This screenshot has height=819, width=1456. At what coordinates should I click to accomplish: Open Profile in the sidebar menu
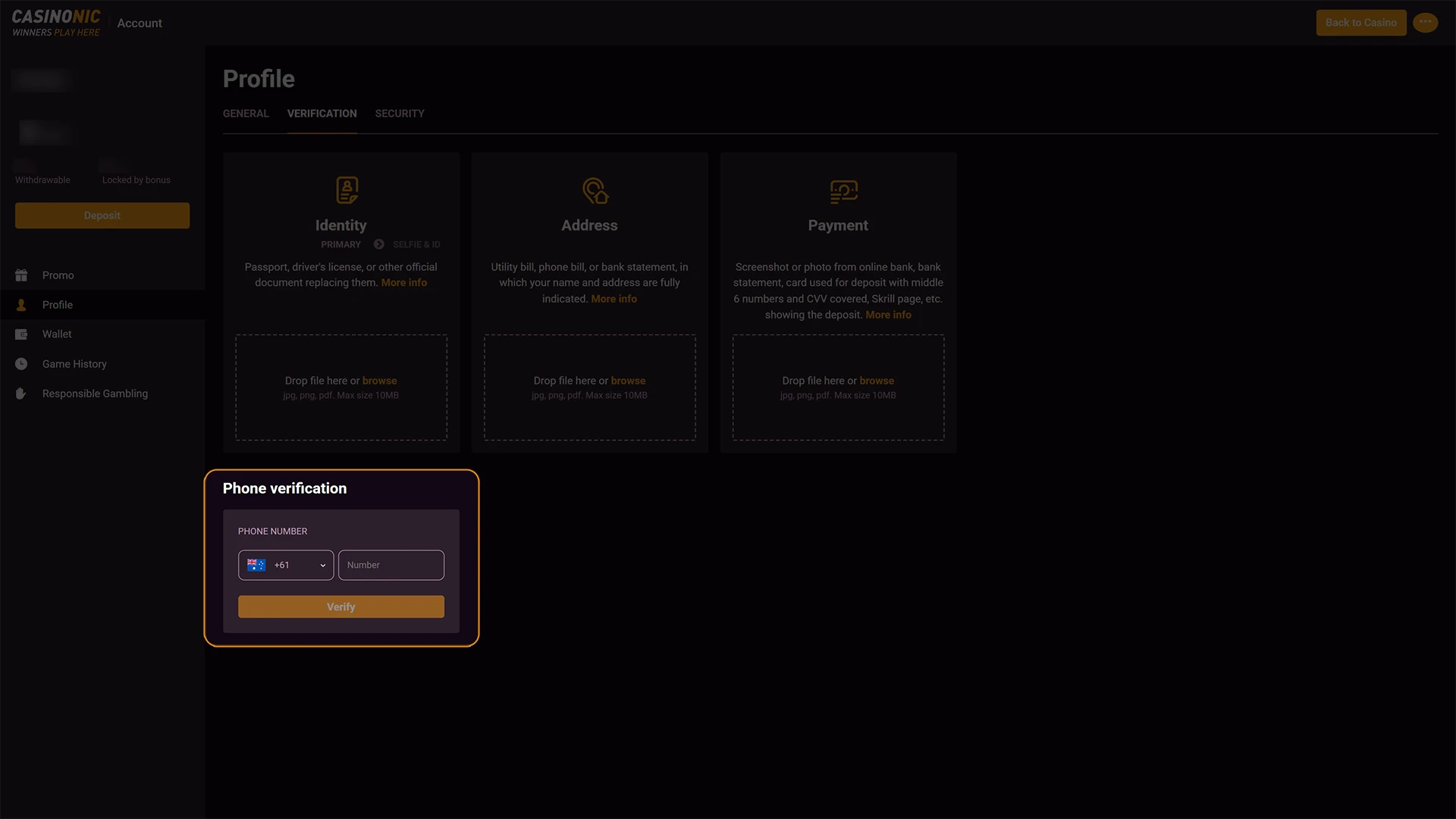58,305
